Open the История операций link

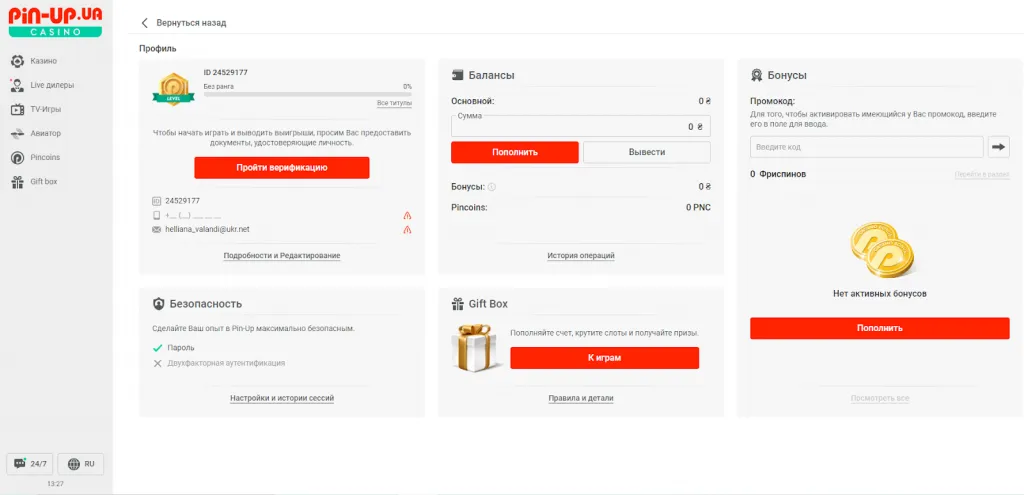pos(581,255)
